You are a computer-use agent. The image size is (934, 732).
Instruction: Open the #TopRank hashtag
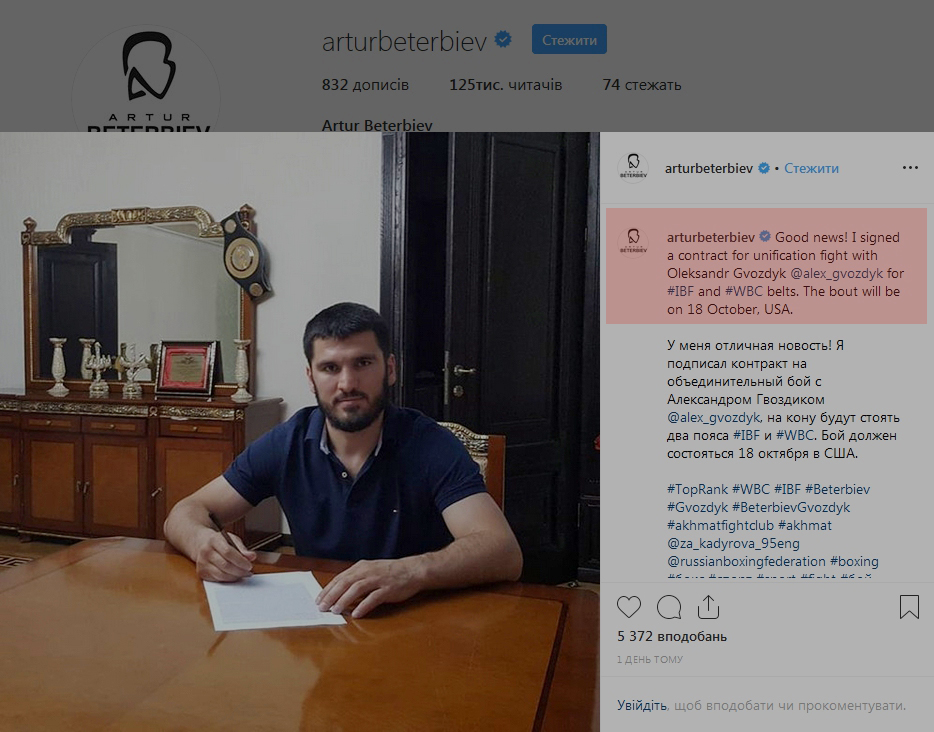(x=697, y=490)
